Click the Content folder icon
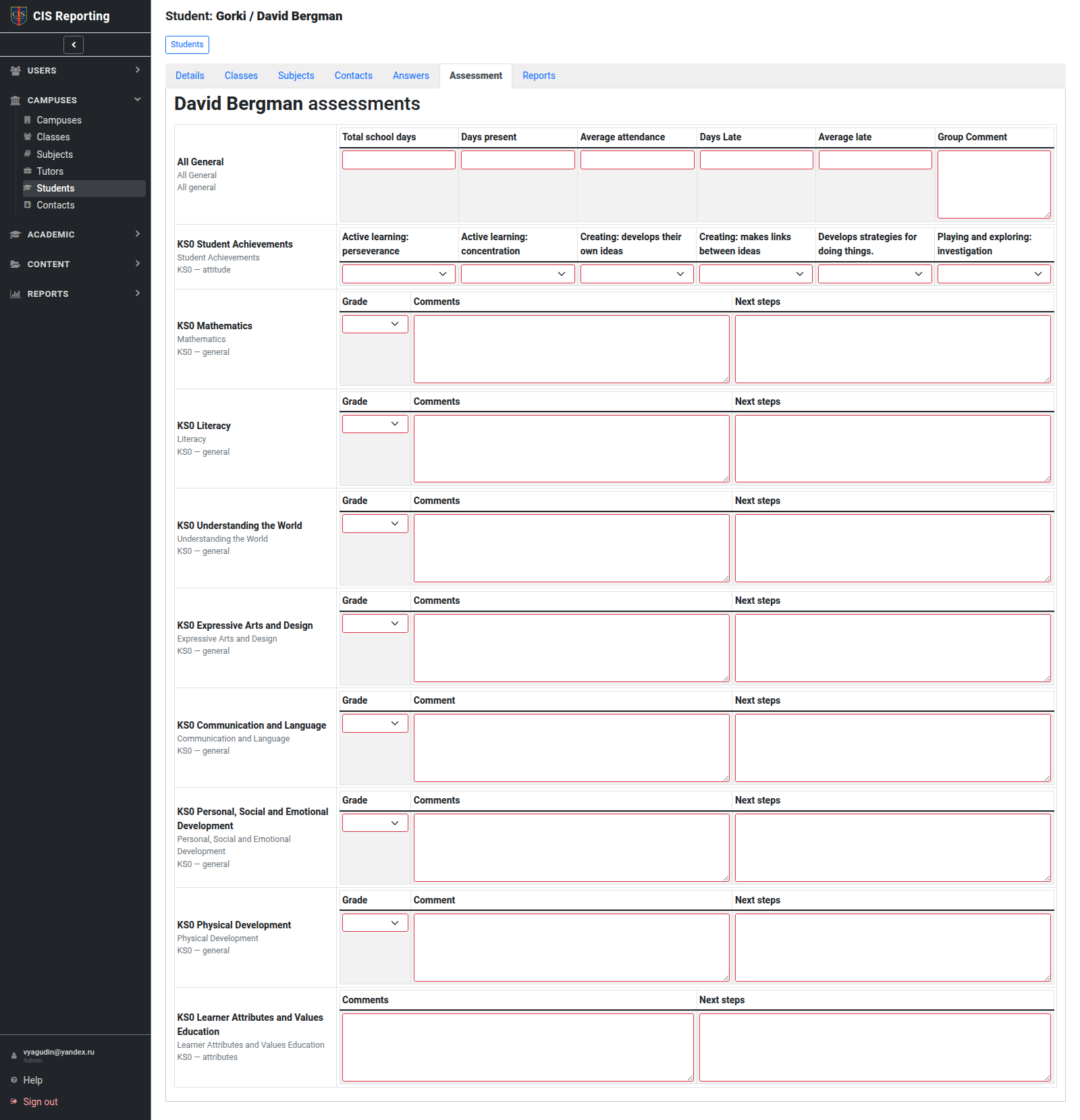The height and width of the screenshot is (1120, 1080). pyautogui.click(x=16, y=264)
